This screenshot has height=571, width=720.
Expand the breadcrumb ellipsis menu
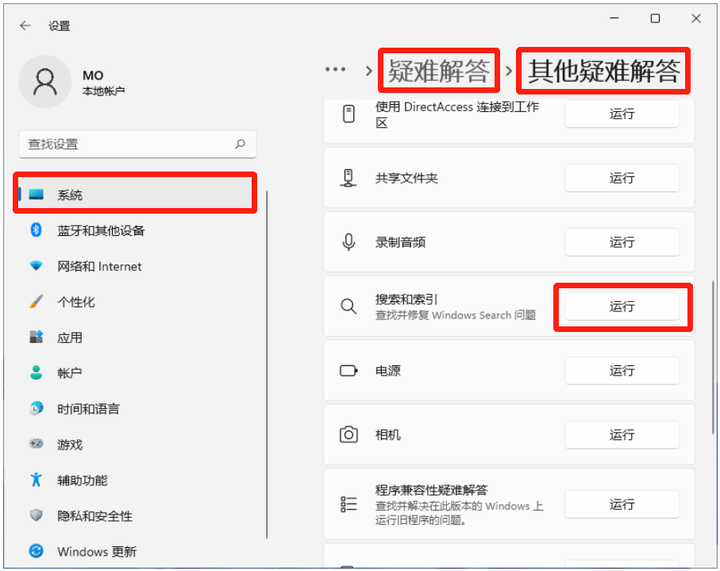pos(336,70)
